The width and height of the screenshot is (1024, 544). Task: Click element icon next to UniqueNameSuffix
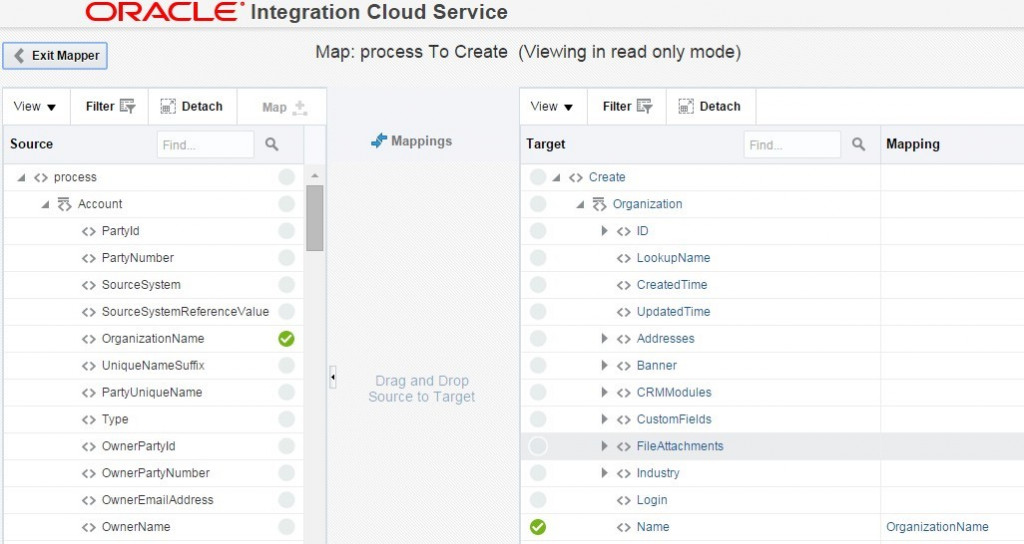pyautogui.click(x=89, y=366)
